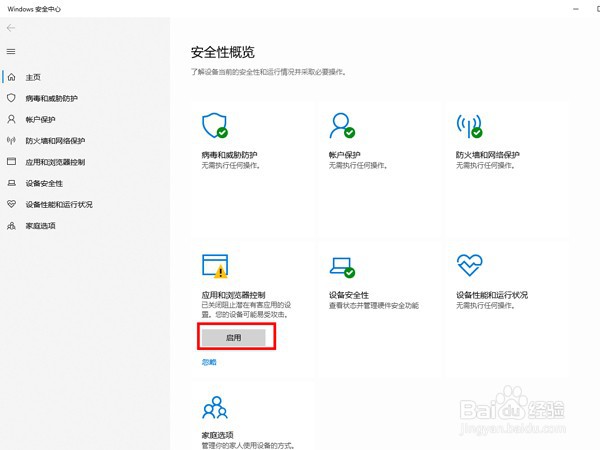Click the 忽略 link
600x450 pixels.
(209, 362)
